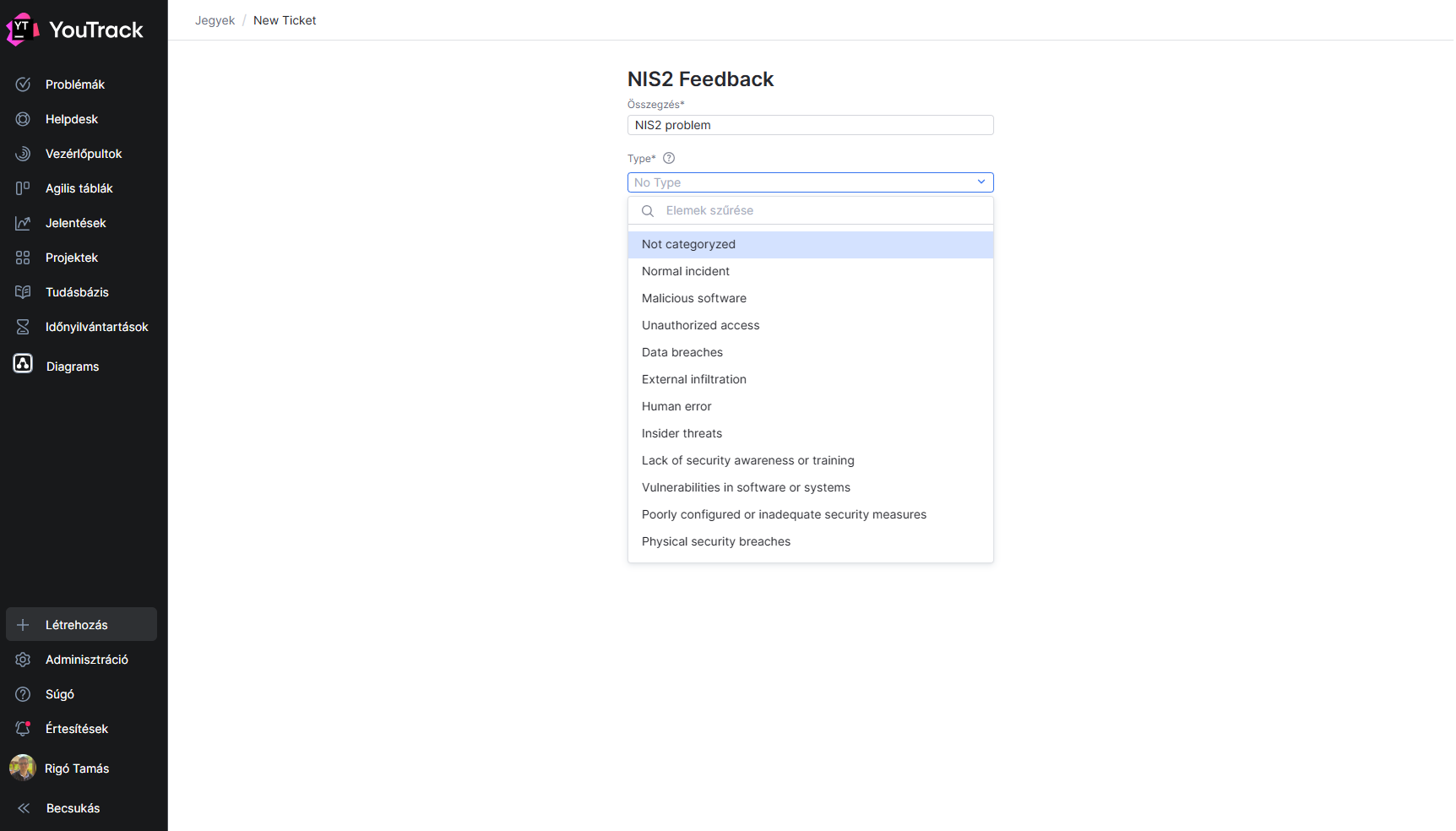Click the Időnyilvántartások hourglass icon
The width and height of the screenshot is (1456, 831).
23,327
